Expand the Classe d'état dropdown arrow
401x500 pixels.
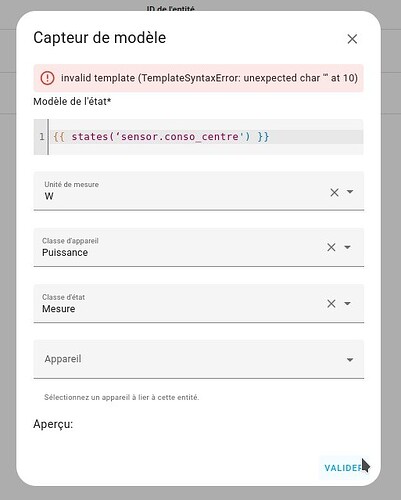pos(347,303)
